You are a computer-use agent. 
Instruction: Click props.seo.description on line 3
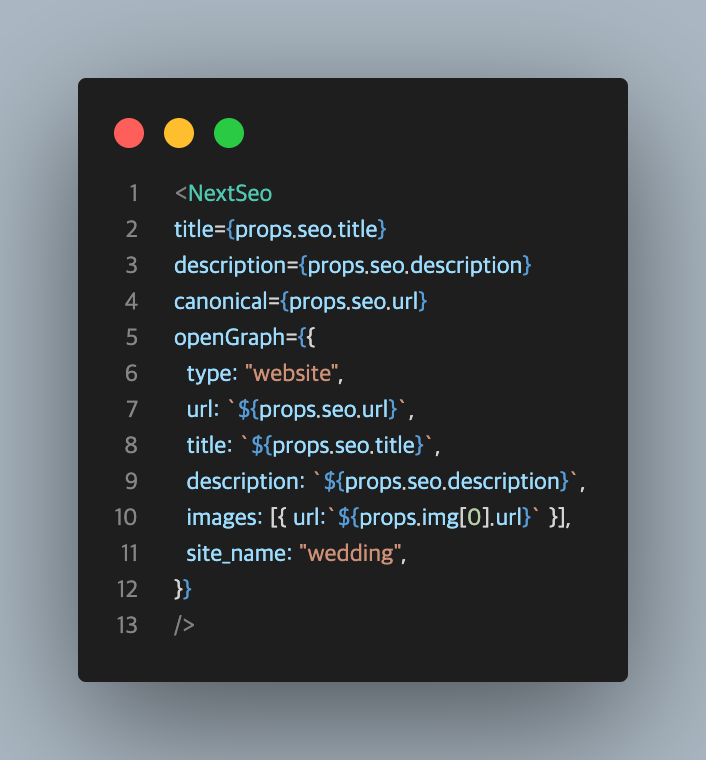click(415, 266)
